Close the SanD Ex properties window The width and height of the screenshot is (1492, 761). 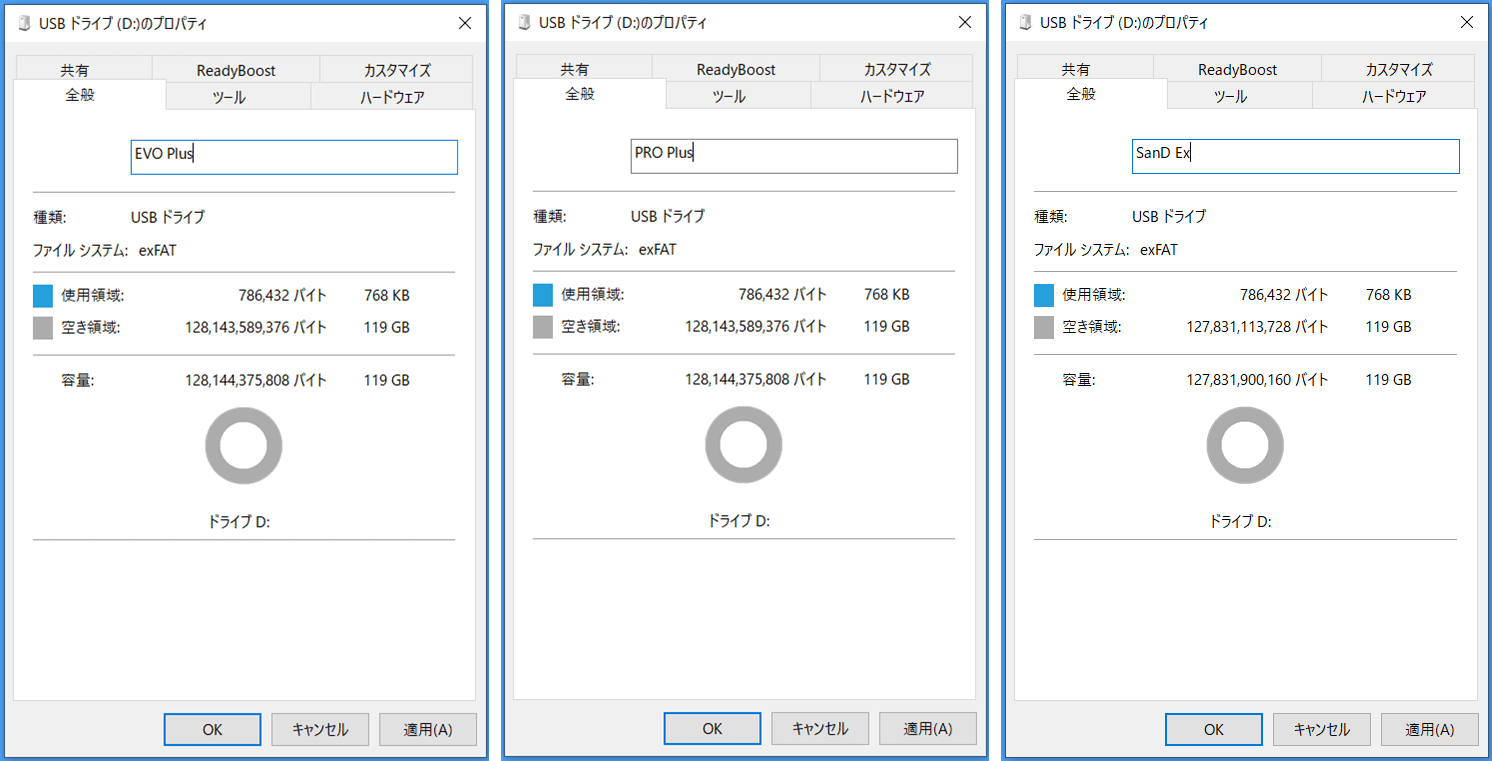[x=1467, y=22]
